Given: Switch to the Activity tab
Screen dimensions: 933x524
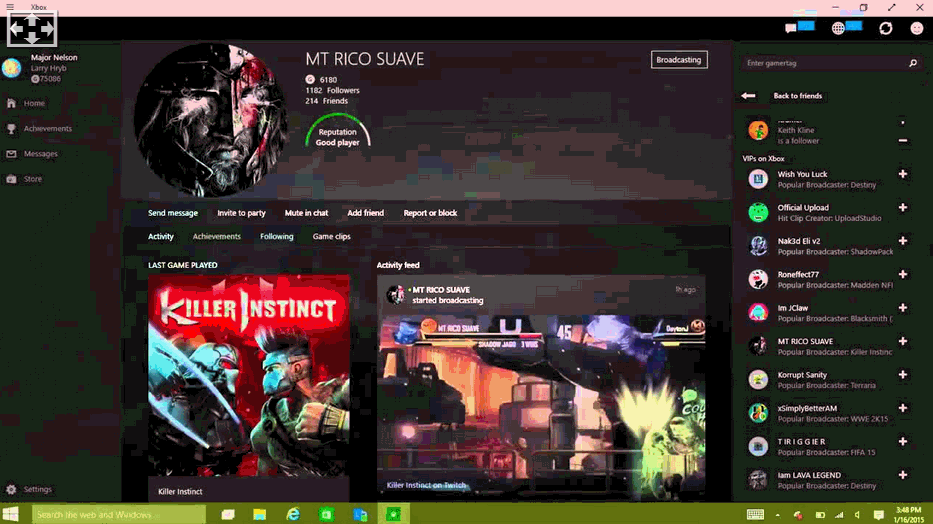Looking at the screenshot, I should 161,236.
